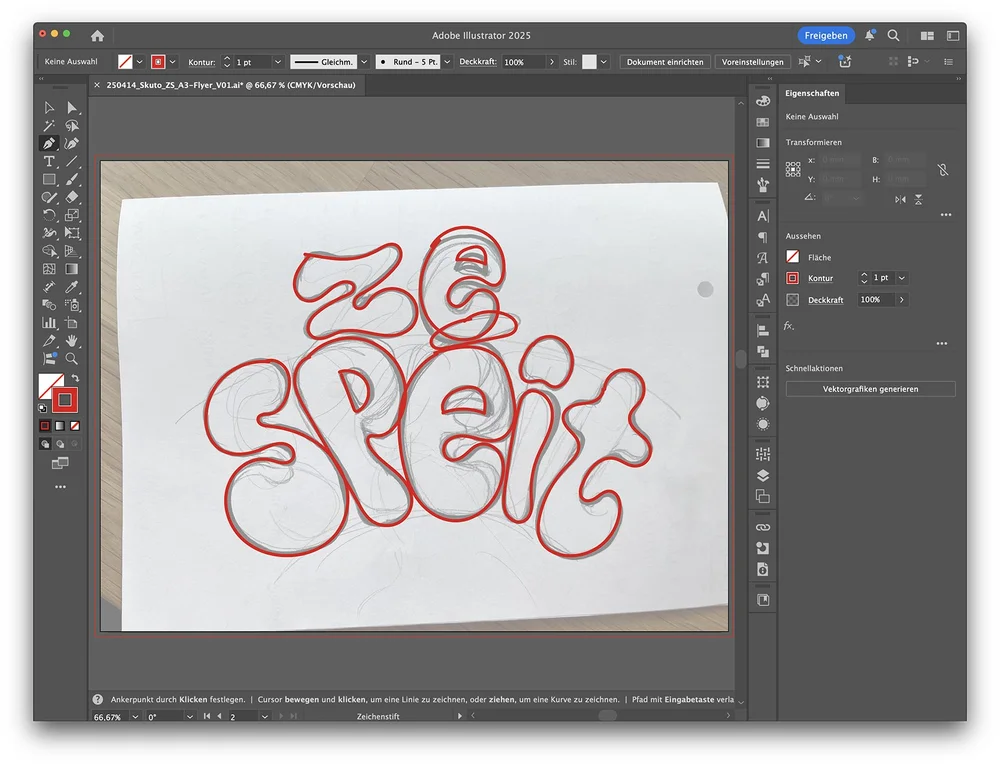The height and width of the screenshot is (765, 1000).
Task: Click the Freigeben button
Action: coord(826,36)
